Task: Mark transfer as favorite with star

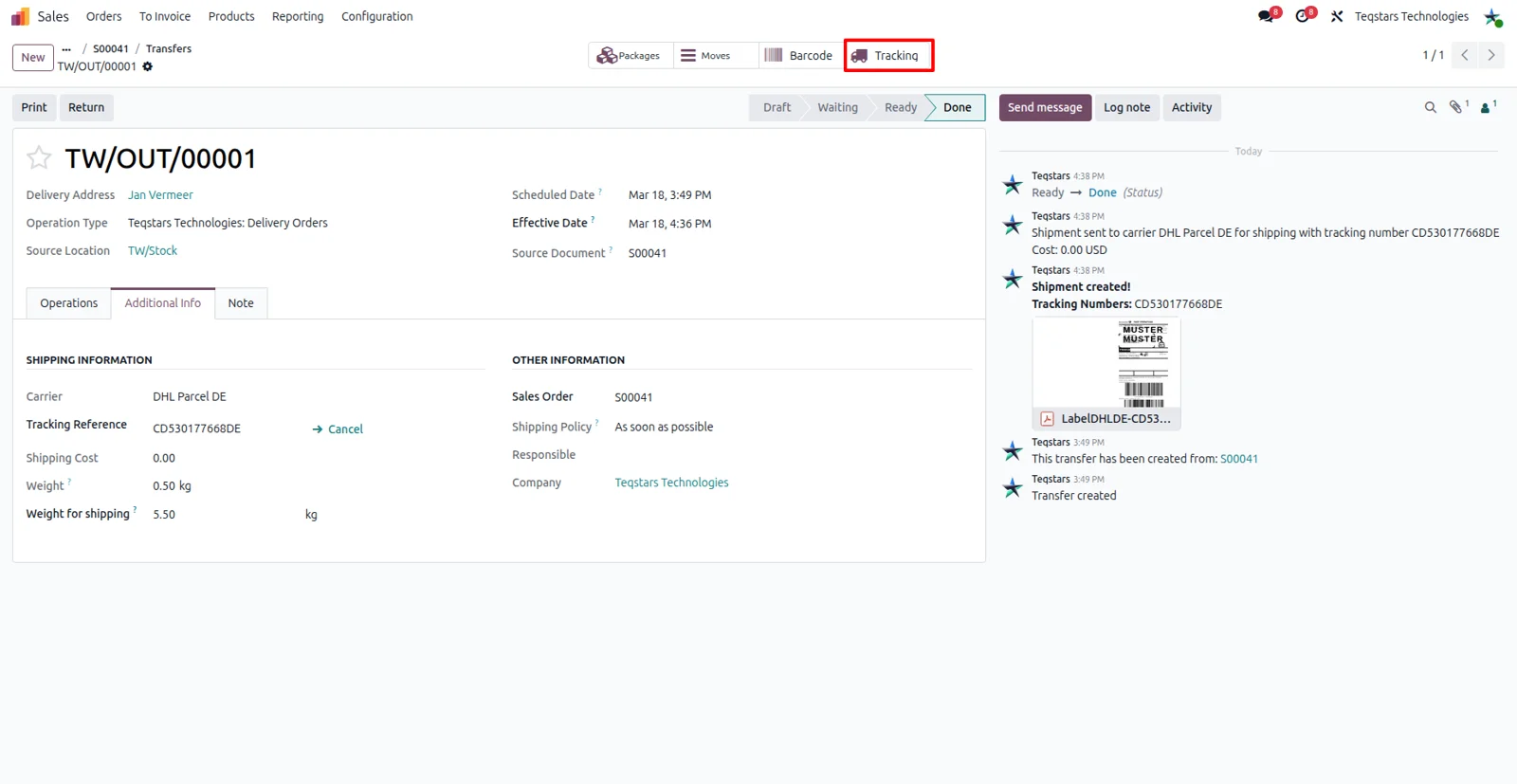Action: (39, 157)
